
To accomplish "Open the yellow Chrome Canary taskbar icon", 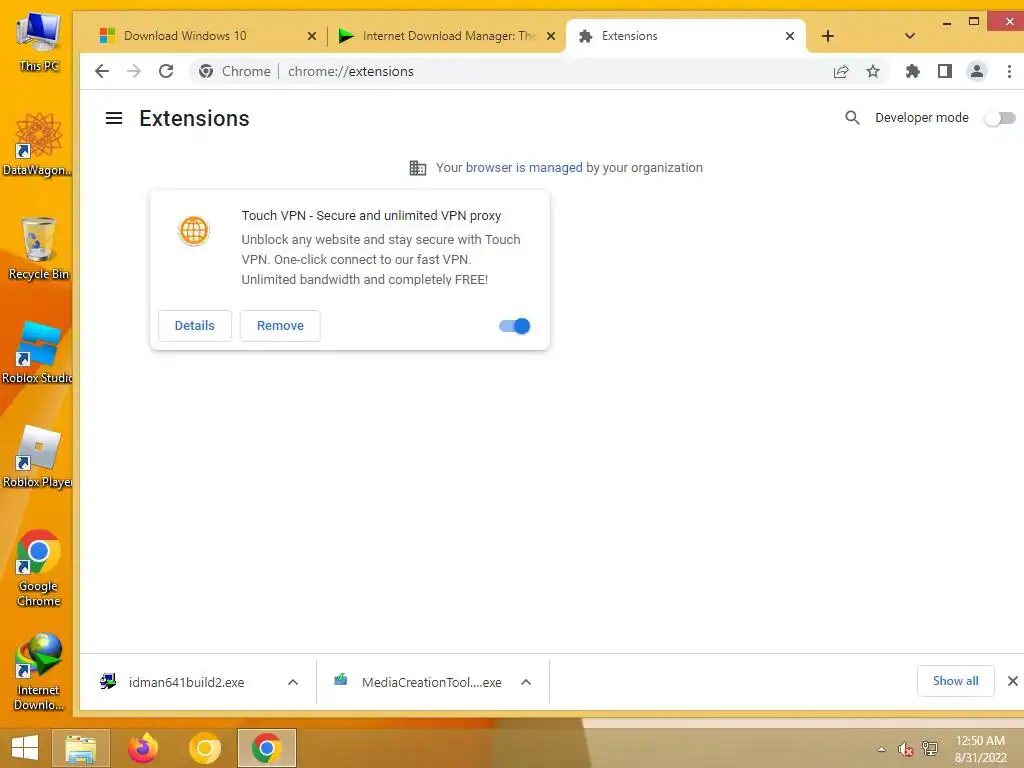I will [x=204, y=748].
